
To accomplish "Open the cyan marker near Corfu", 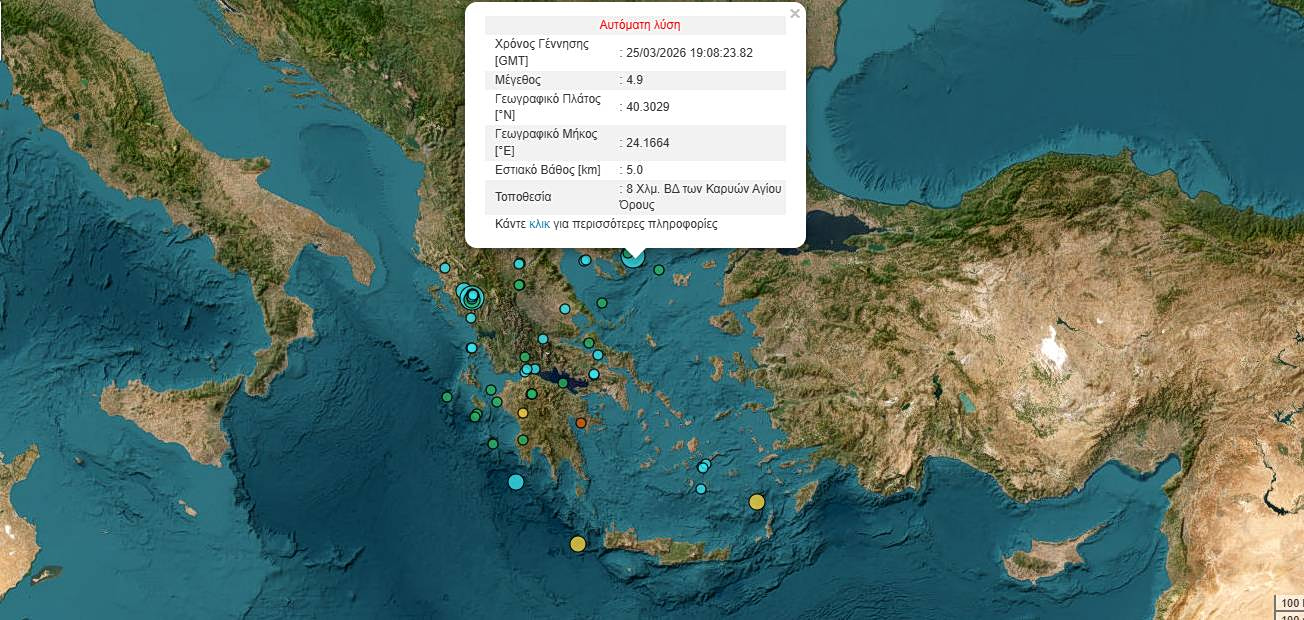I will point(445,268).
